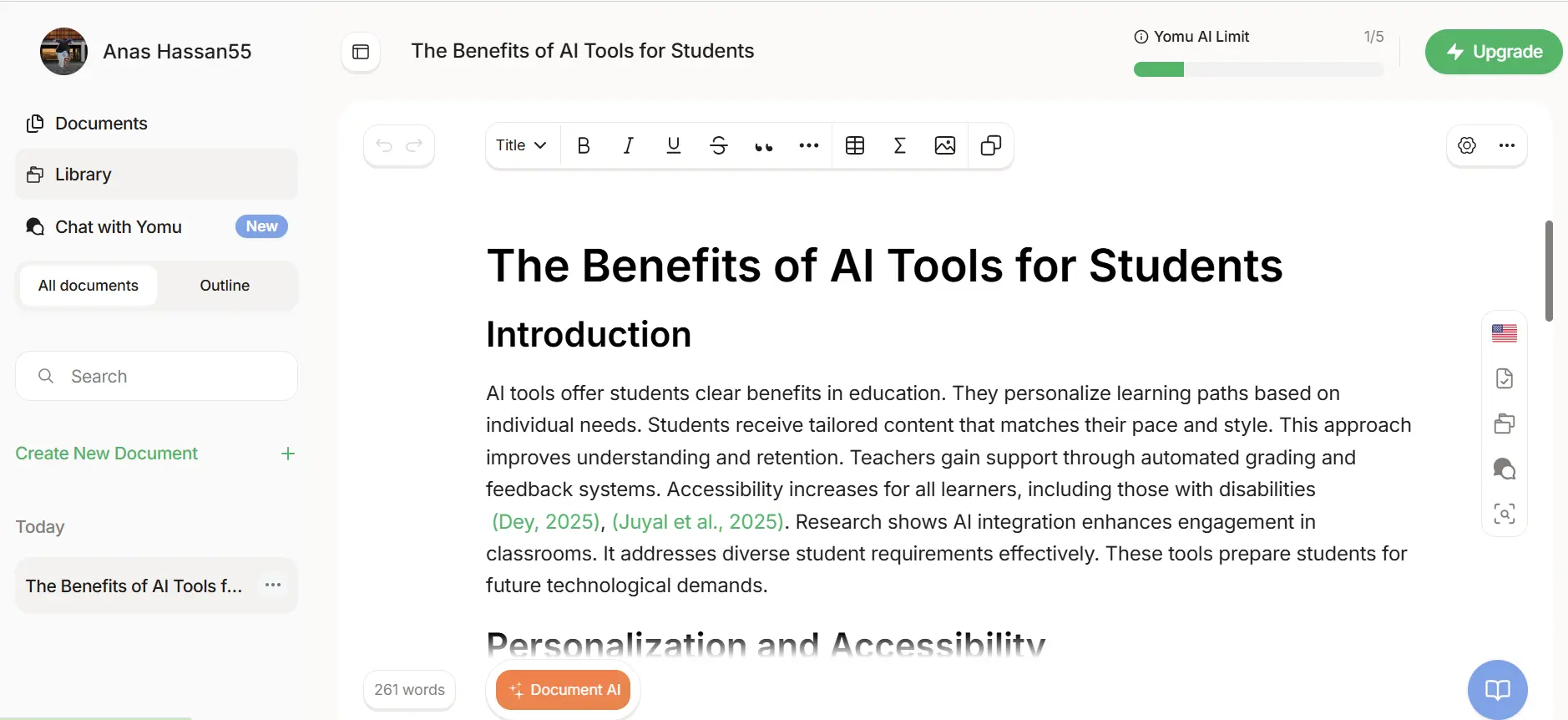Screen dimensions: 1568x720
Task: Insert a block quote
Action: [764, 145]
